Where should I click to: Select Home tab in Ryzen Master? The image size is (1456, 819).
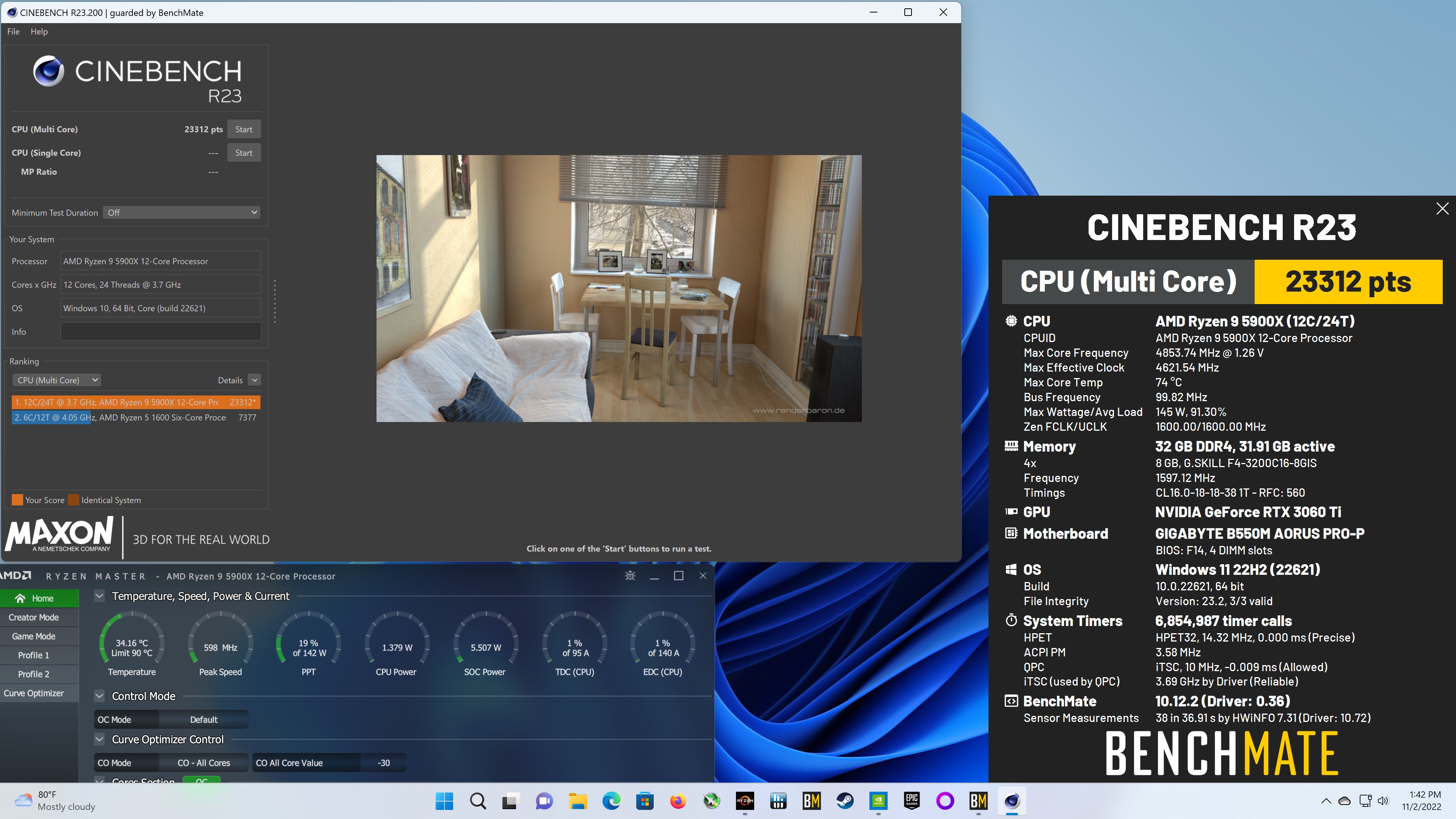point(39,599)
